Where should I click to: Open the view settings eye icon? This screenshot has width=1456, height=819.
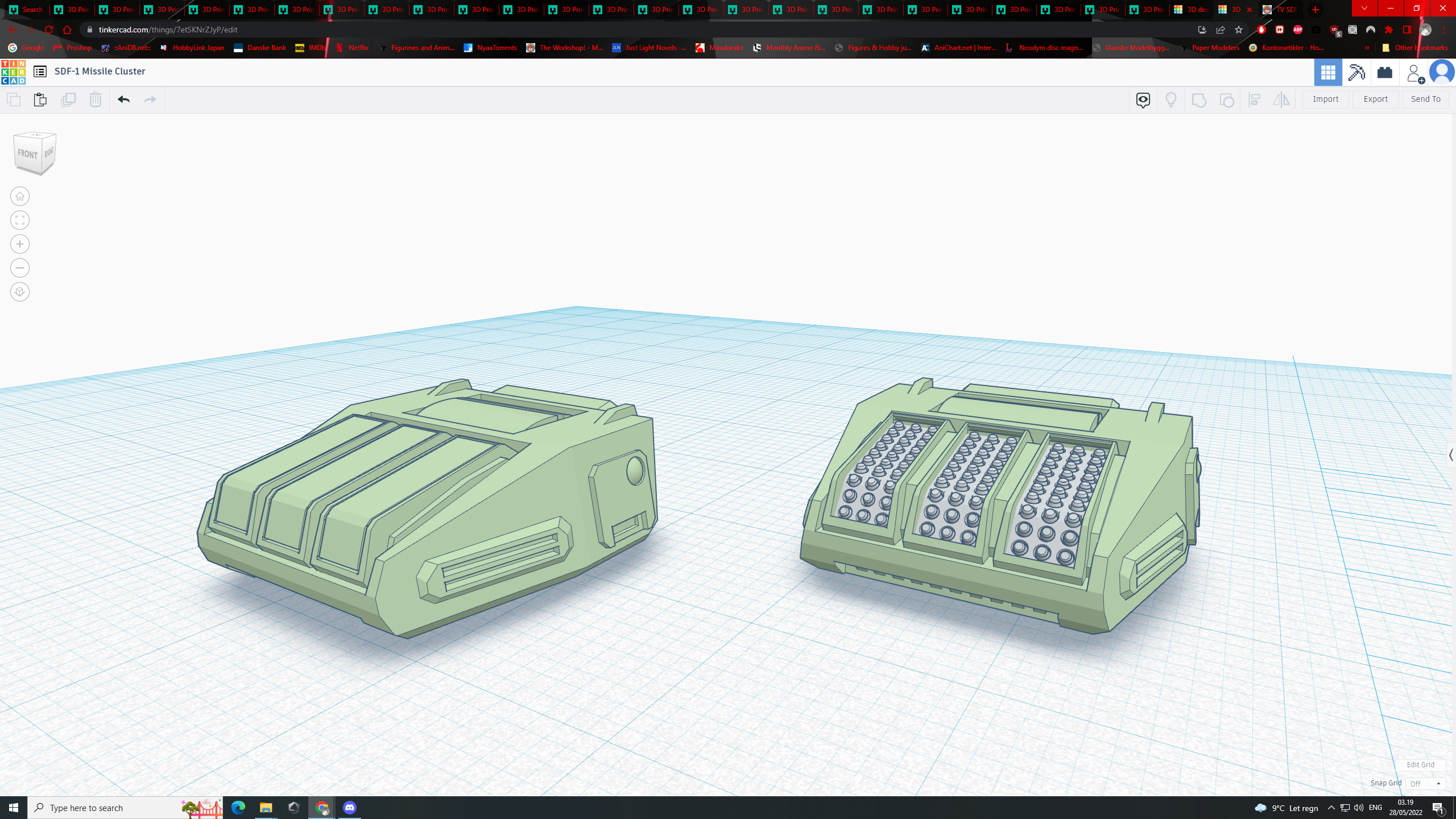coord(1143,100)
